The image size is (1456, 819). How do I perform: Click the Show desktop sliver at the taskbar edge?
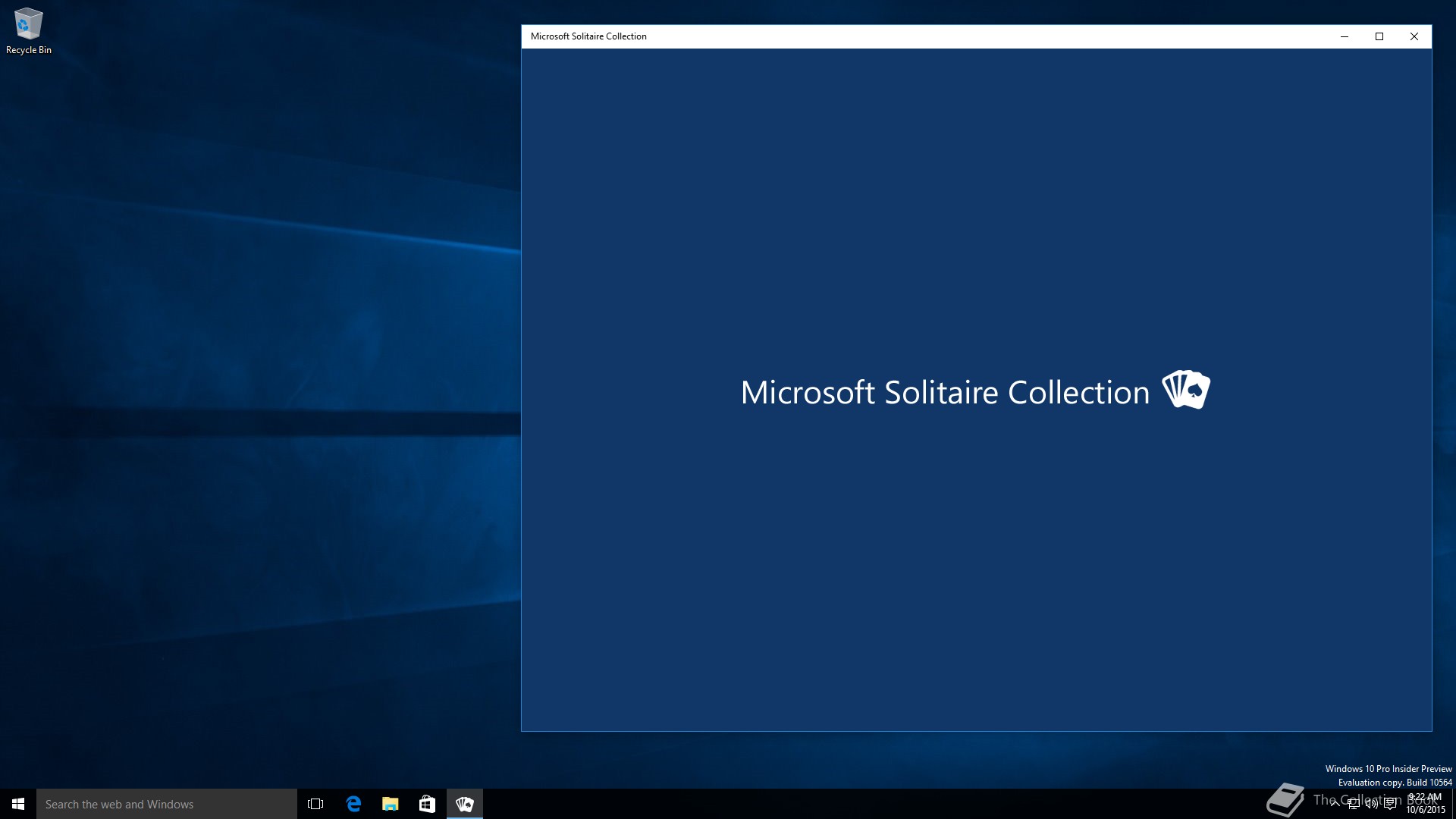(x=1454, y=804)
